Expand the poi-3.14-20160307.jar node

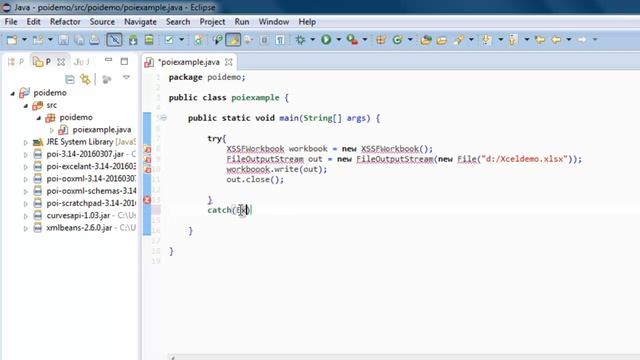coord(26,155)
